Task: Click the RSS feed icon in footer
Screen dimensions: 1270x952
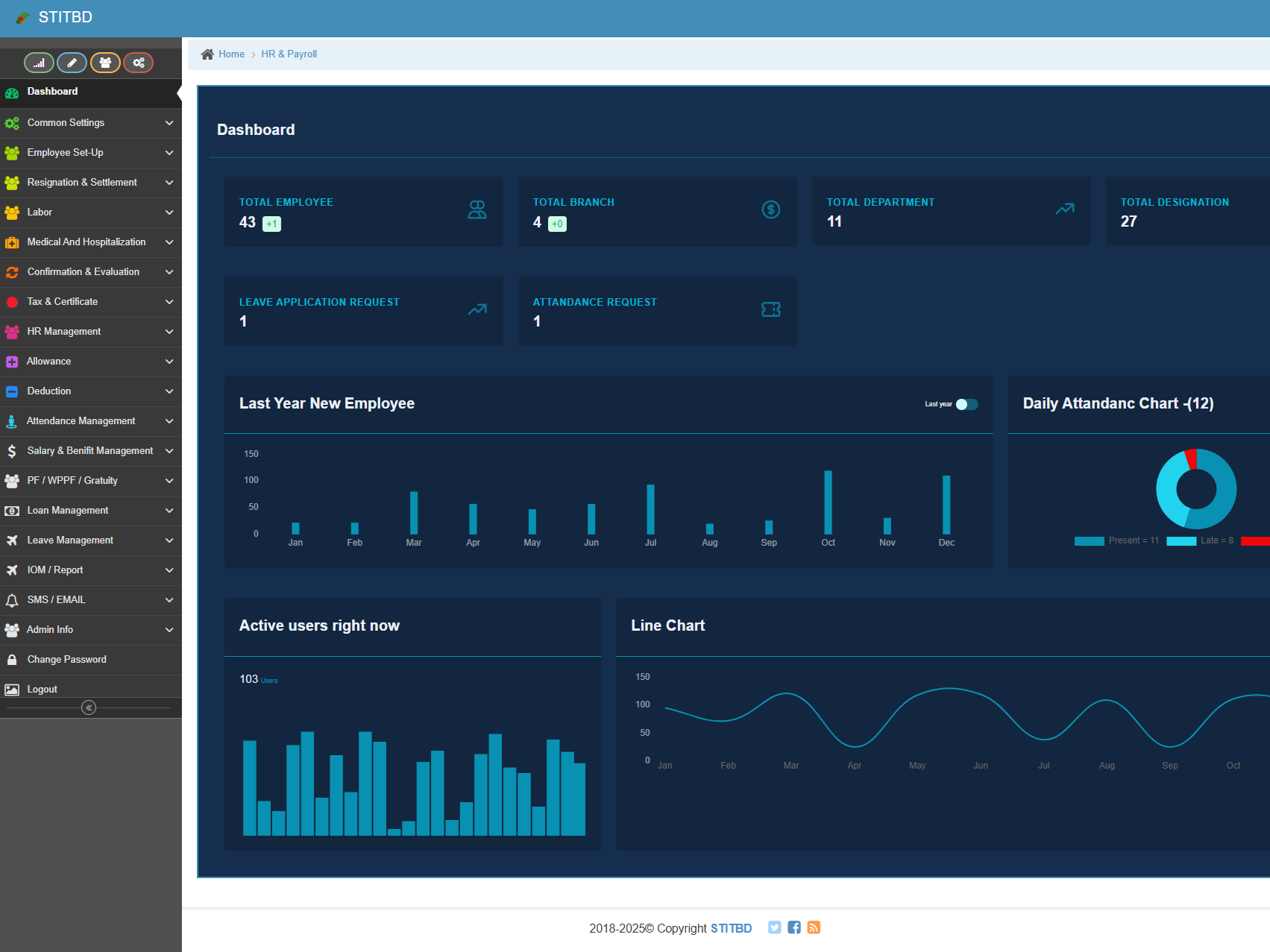Action: (x=814, y=927)
